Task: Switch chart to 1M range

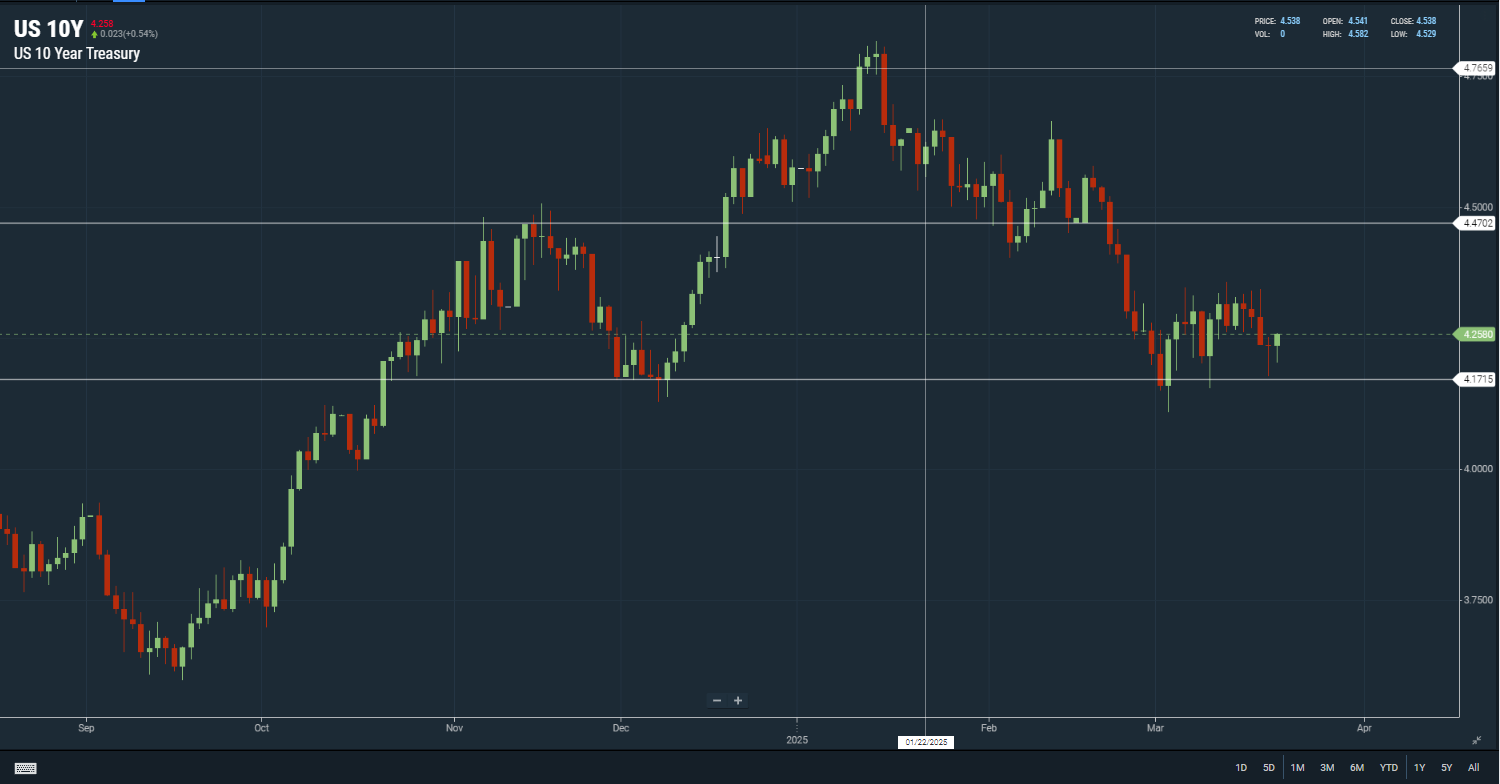Action: (1298, 768)
